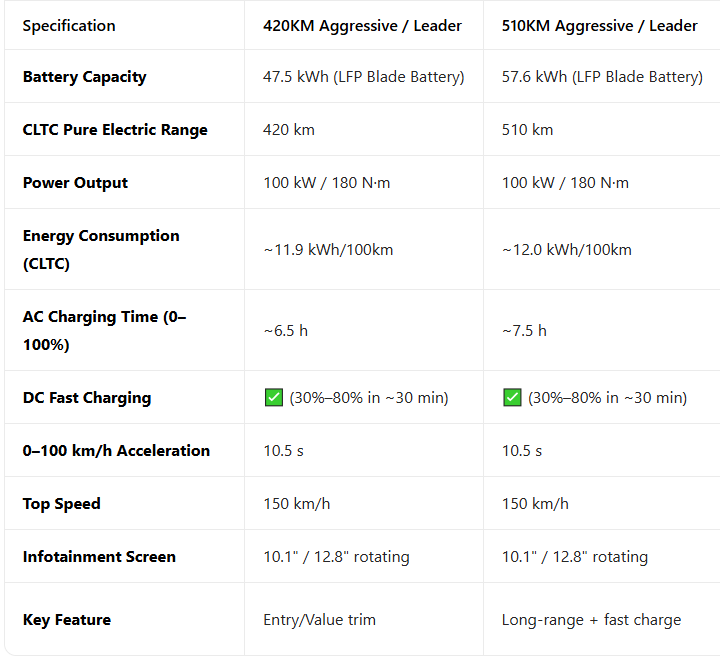Click the 420 km range value
720x656 pixels.
click(288, 130)
